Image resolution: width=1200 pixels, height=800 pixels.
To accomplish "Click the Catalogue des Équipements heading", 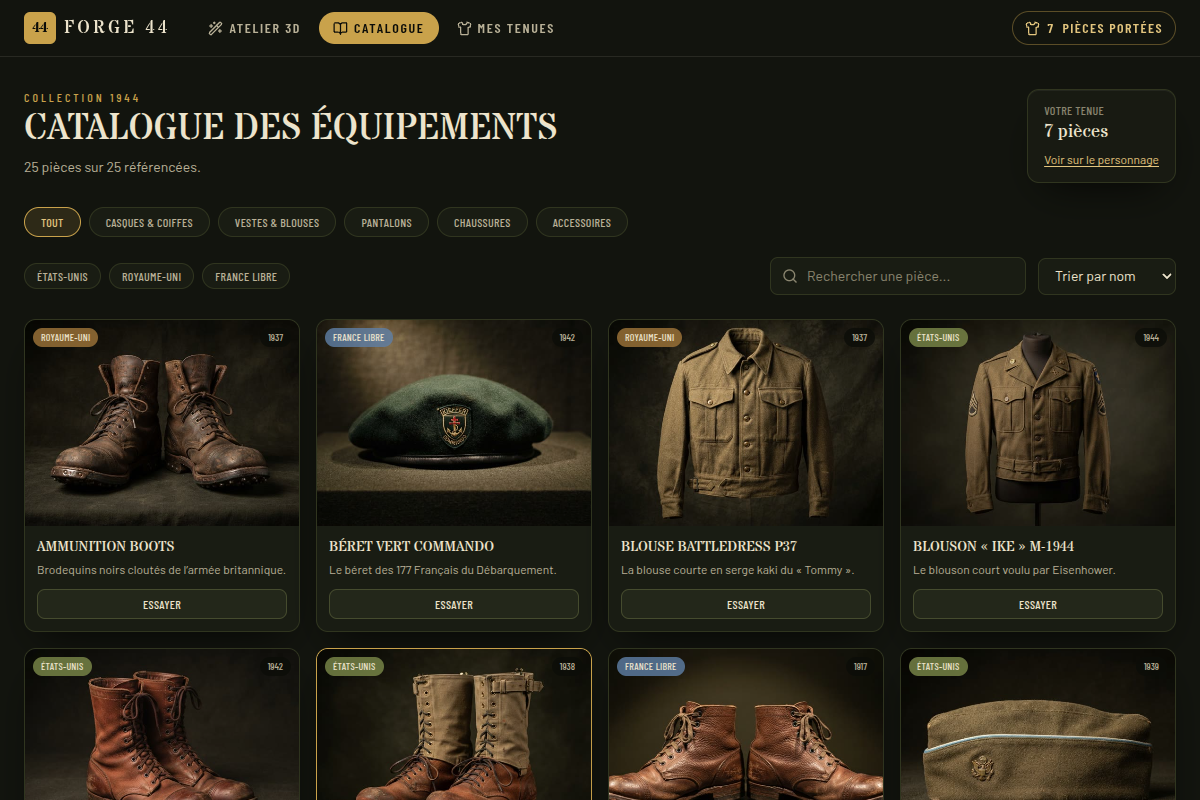I will (290, 127).
